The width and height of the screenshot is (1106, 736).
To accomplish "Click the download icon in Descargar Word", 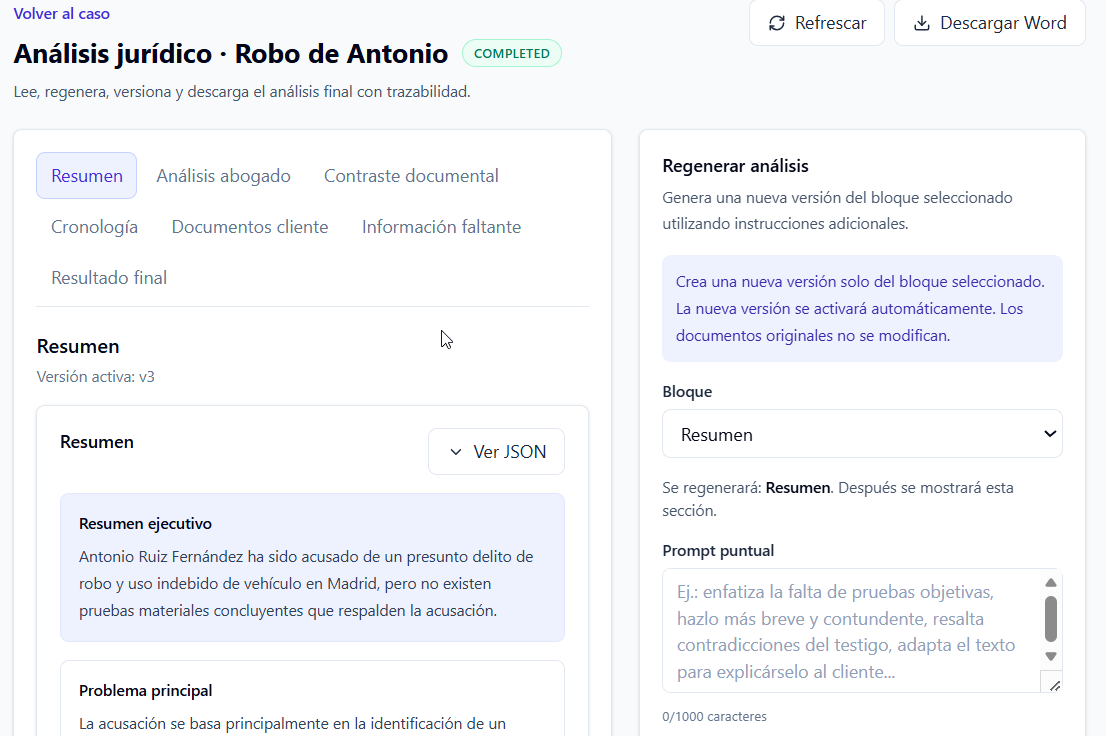I will pyautogui.click(x=921, y=23).
